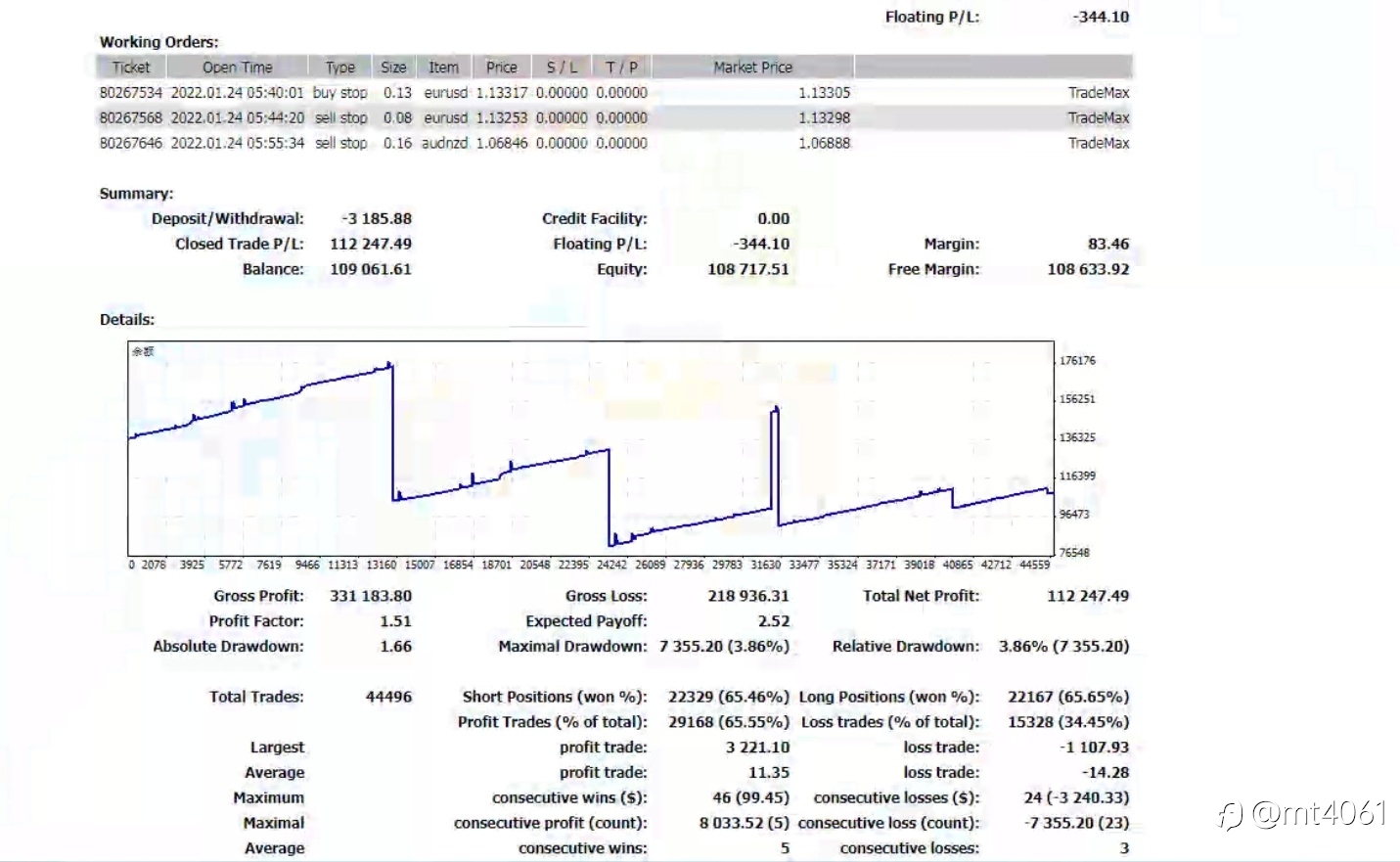Select highlighted order ticket 80267568
The width and height of the screenshot is (1400, 862).
pyautogui.click(x=131, y=118)
